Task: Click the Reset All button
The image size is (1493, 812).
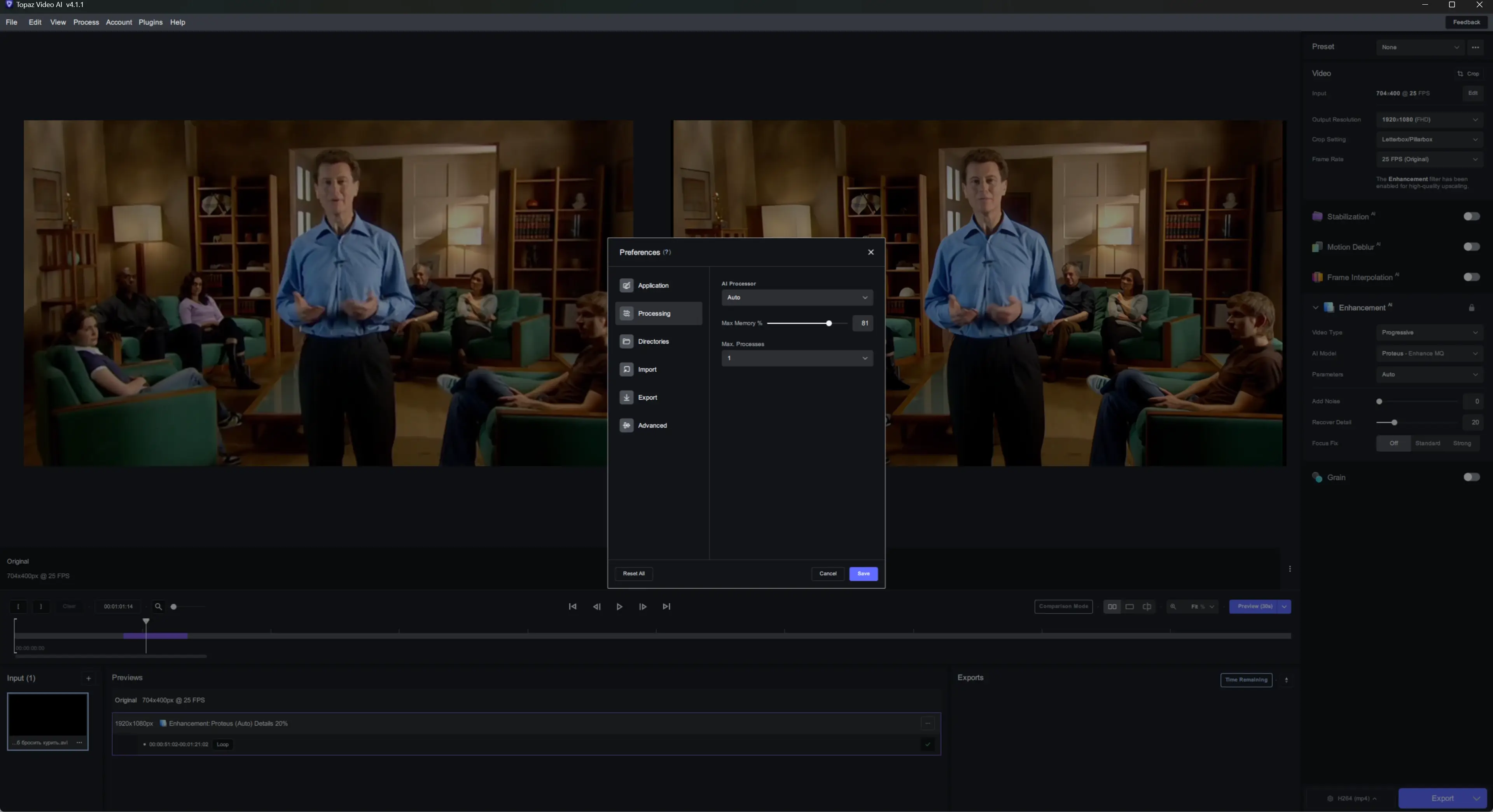Action: (x=633, y=573)
